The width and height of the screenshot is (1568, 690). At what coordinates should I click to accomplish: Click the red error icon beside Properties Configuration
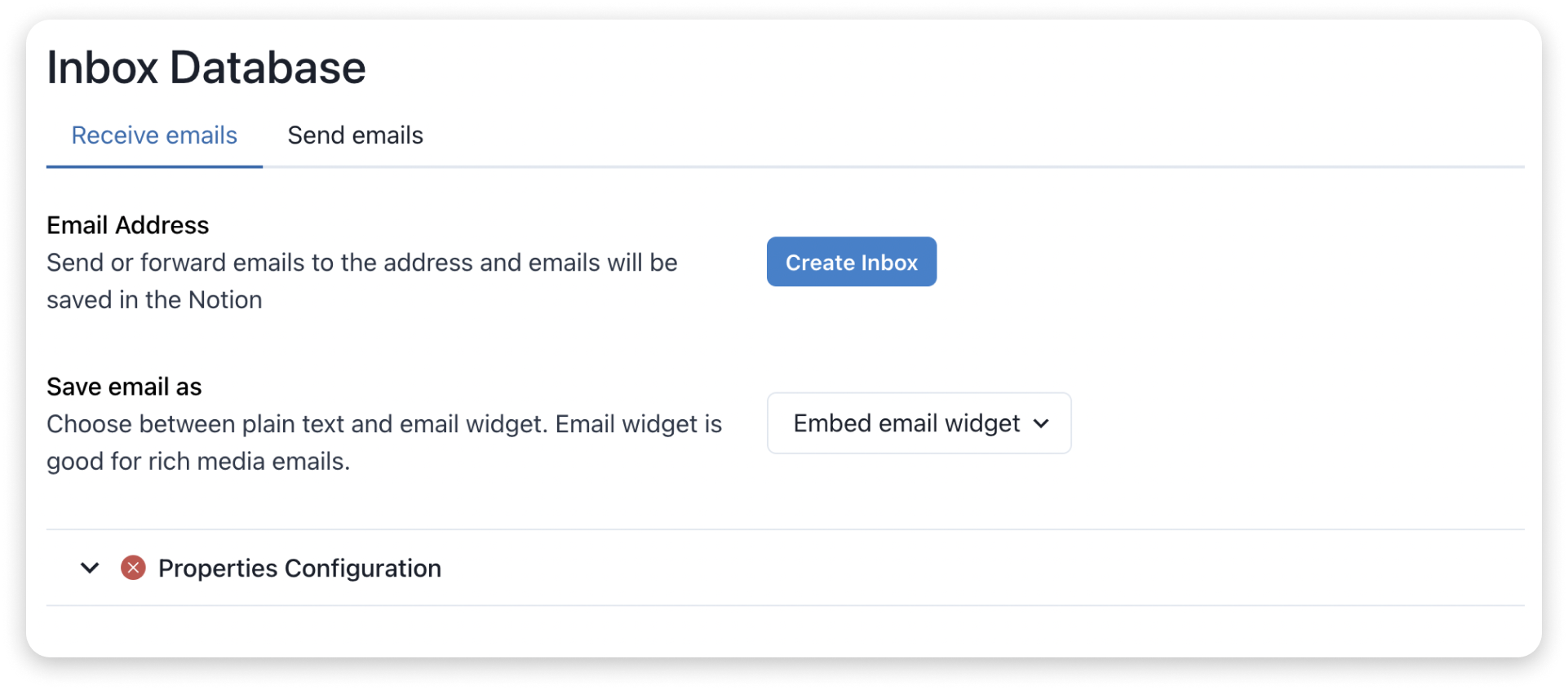(x=133, y=568)
